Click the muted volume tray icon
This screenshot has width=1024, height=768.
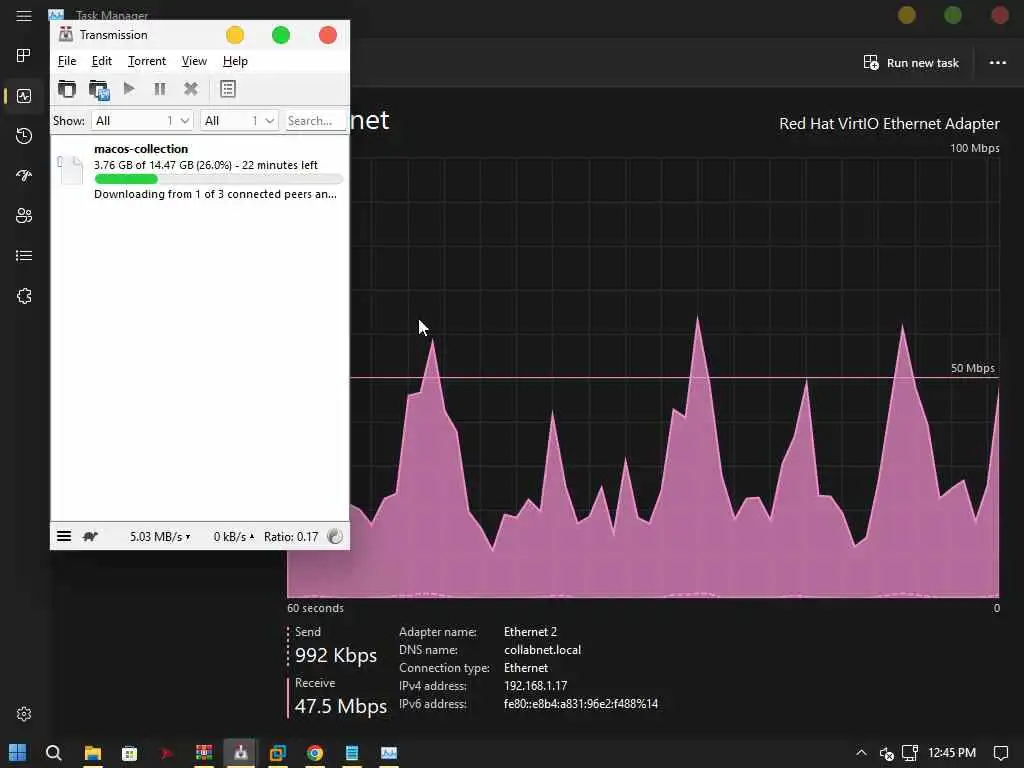pos(886,754)
